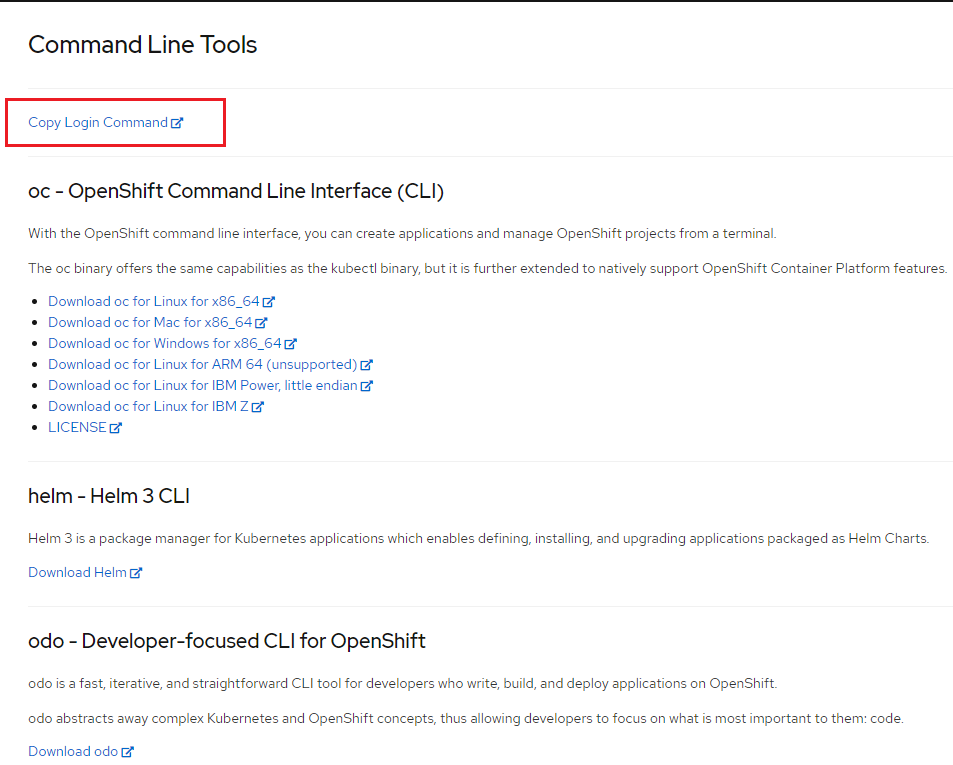The image size is (953, 765).
Task: Click external icon next to LICENSE
Action: pyautogui.click(x=115, y=428)
